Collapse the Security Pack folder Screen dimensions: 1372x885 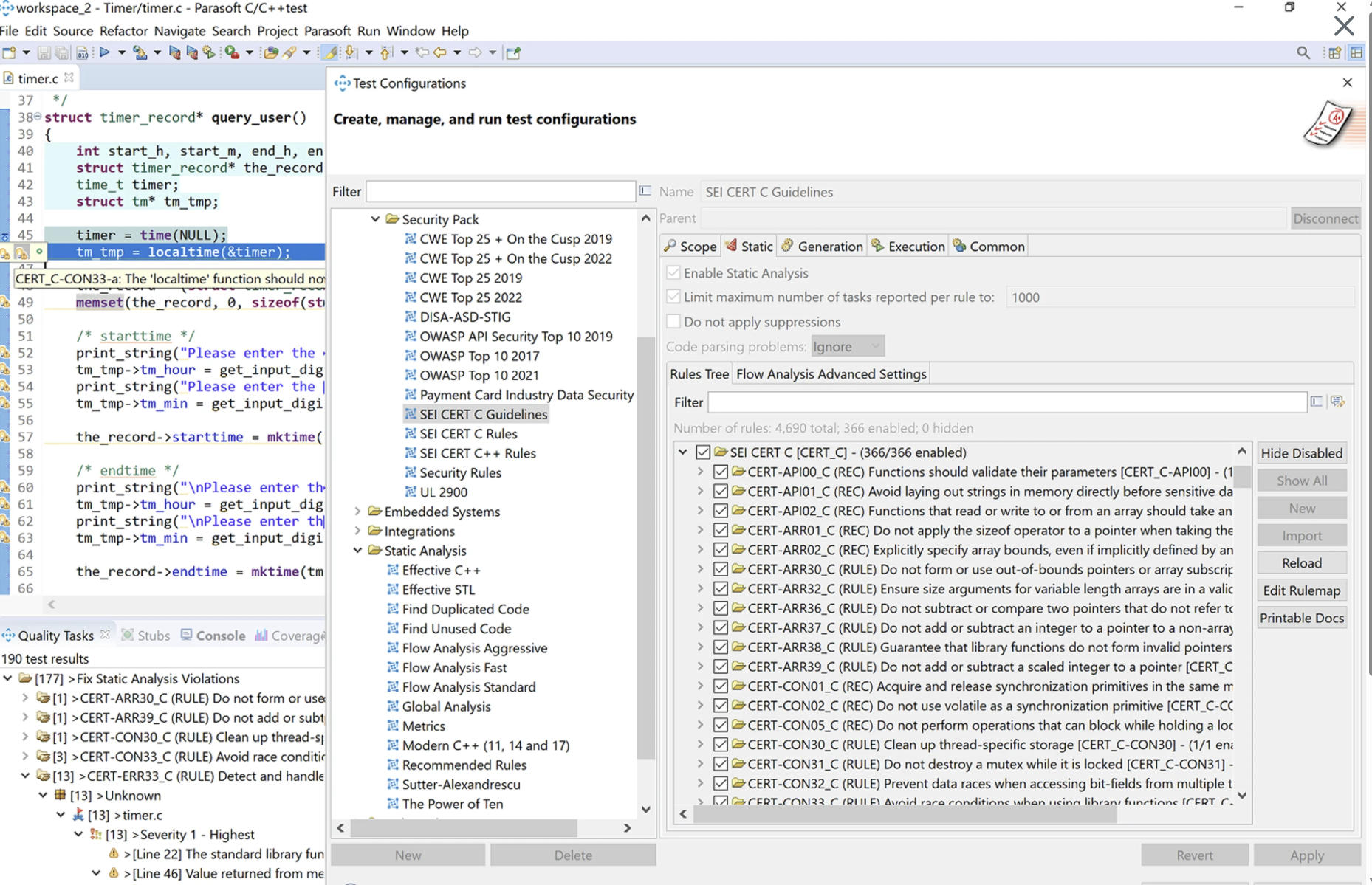click(x=375, y=219)
